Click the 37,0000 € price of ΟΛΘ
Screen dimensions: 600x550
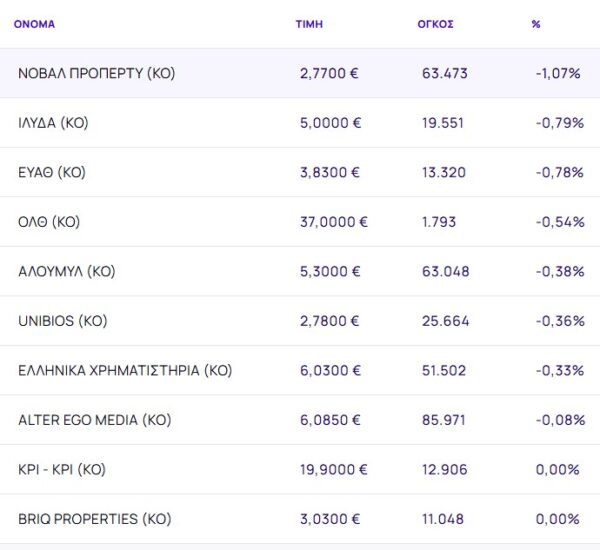click(333, 222)
